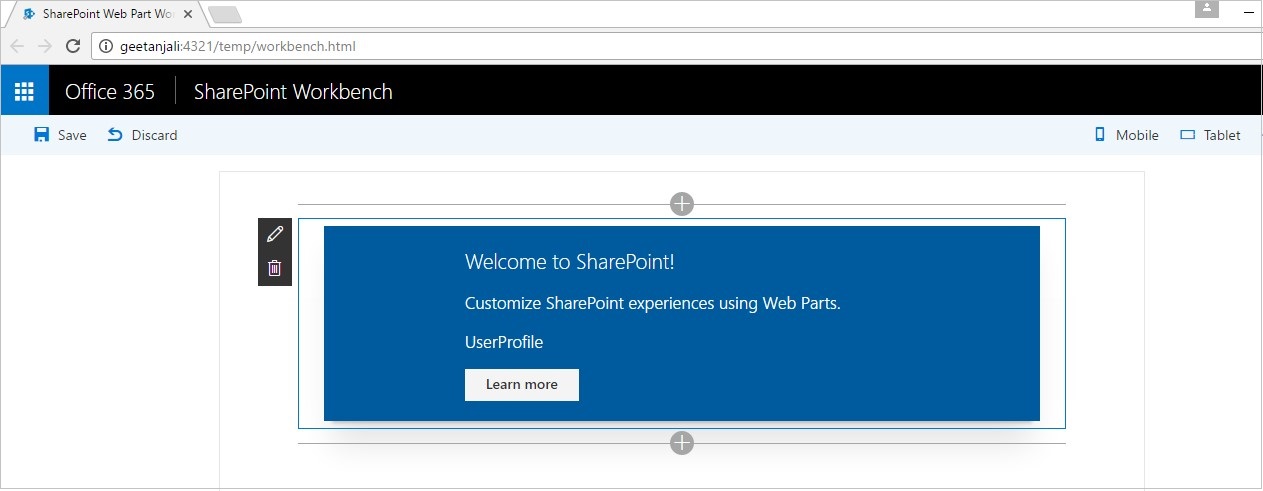Open a new browser tab
This screenshot has width=1263, height=491.
tap(225, 15)
